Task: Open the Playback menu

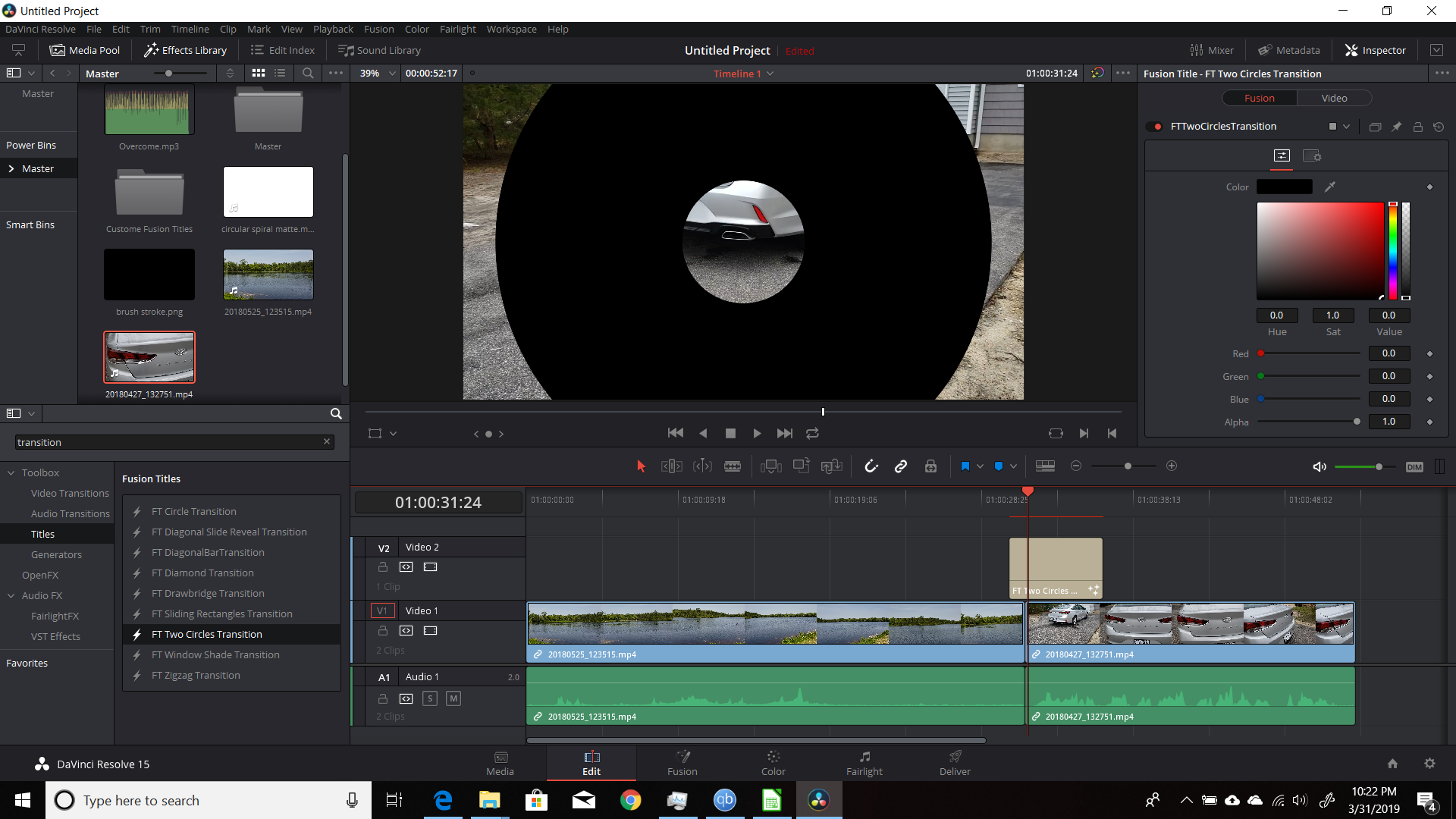Action: pyautogui.click(x=333, y=29)
